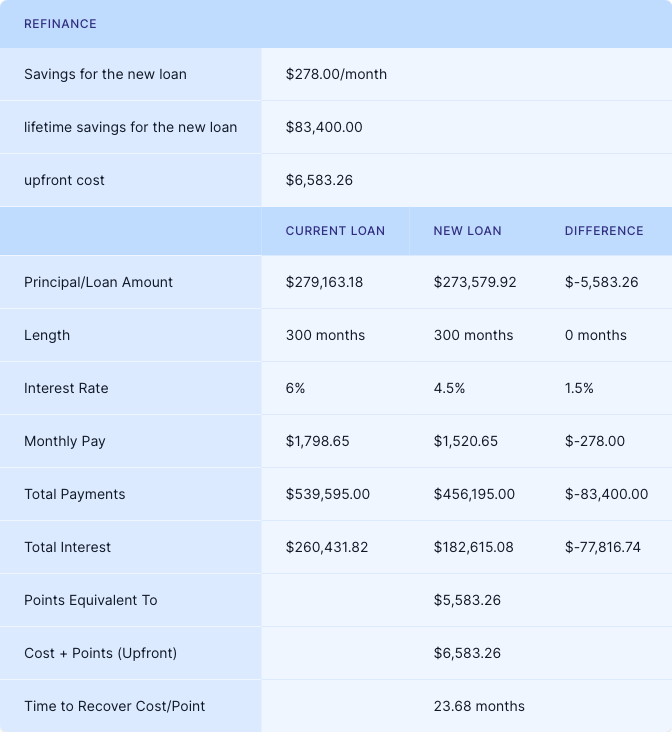This screenshot has width=672, height=732.
Task: Select new loan principal $273,579.92
Action: [x=475, y=282]
